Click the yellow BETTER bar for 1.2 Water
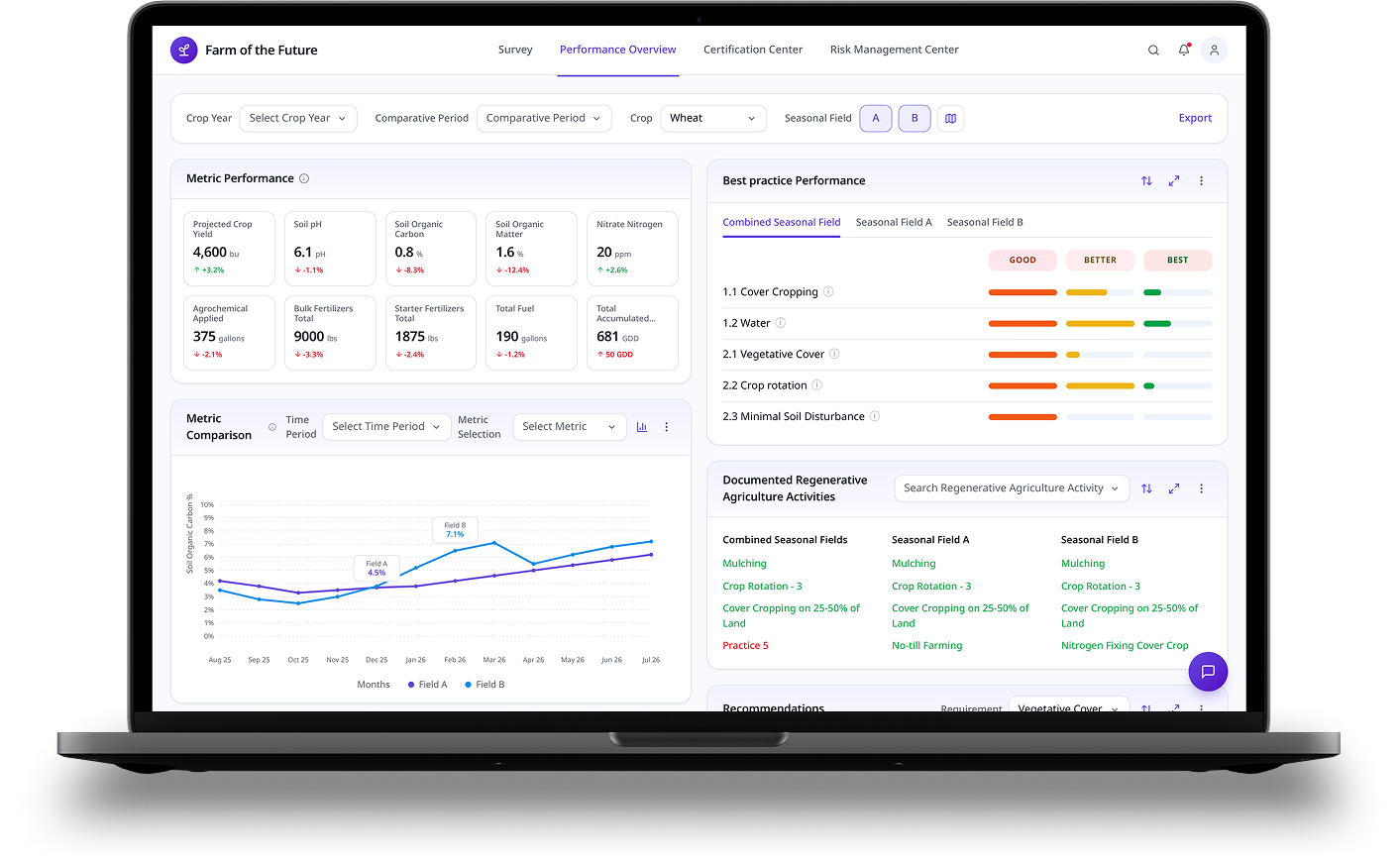 (1100, 324)
